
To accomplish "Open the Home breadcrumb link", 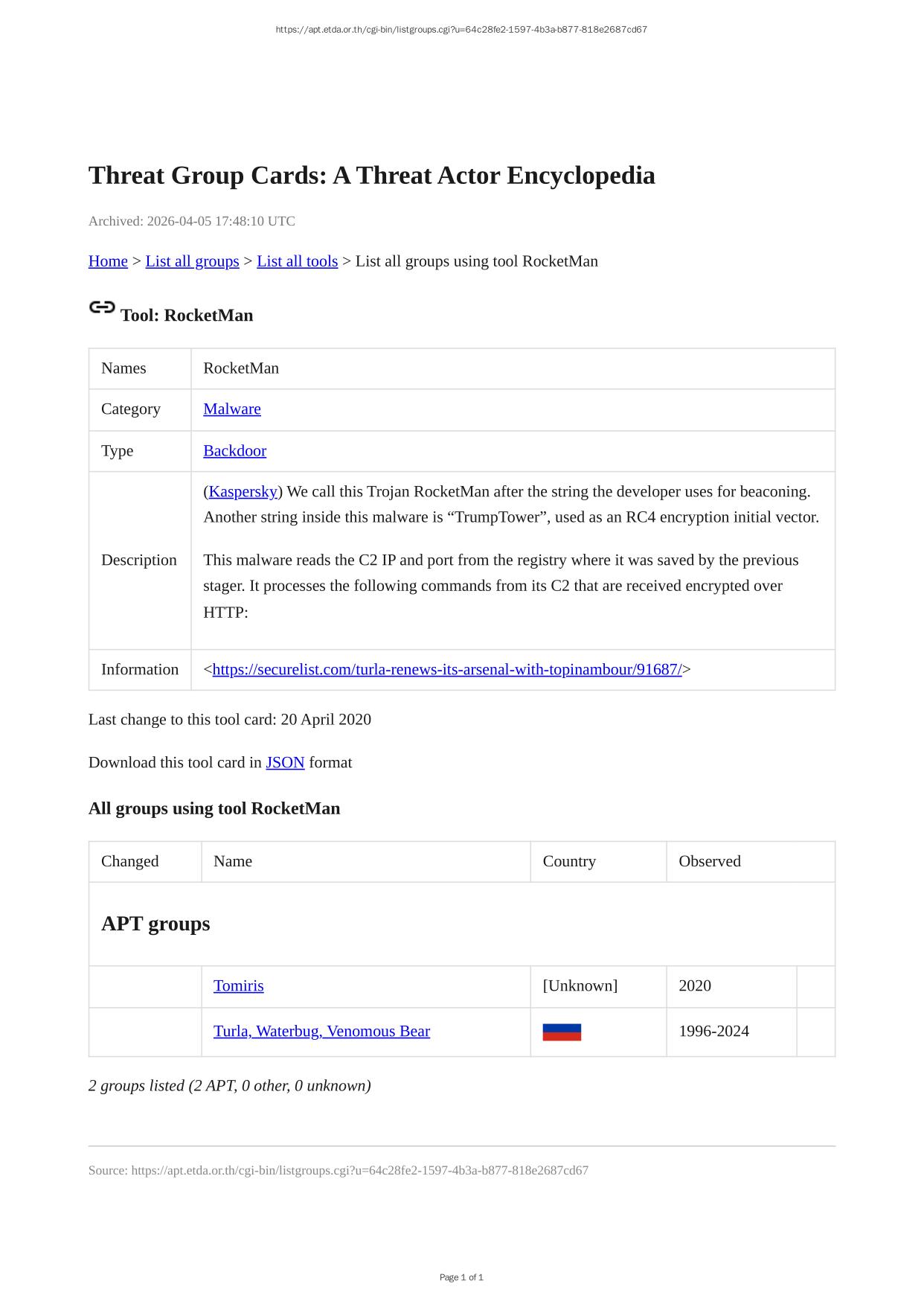I will pyautogui.click(x=108, y=261).
